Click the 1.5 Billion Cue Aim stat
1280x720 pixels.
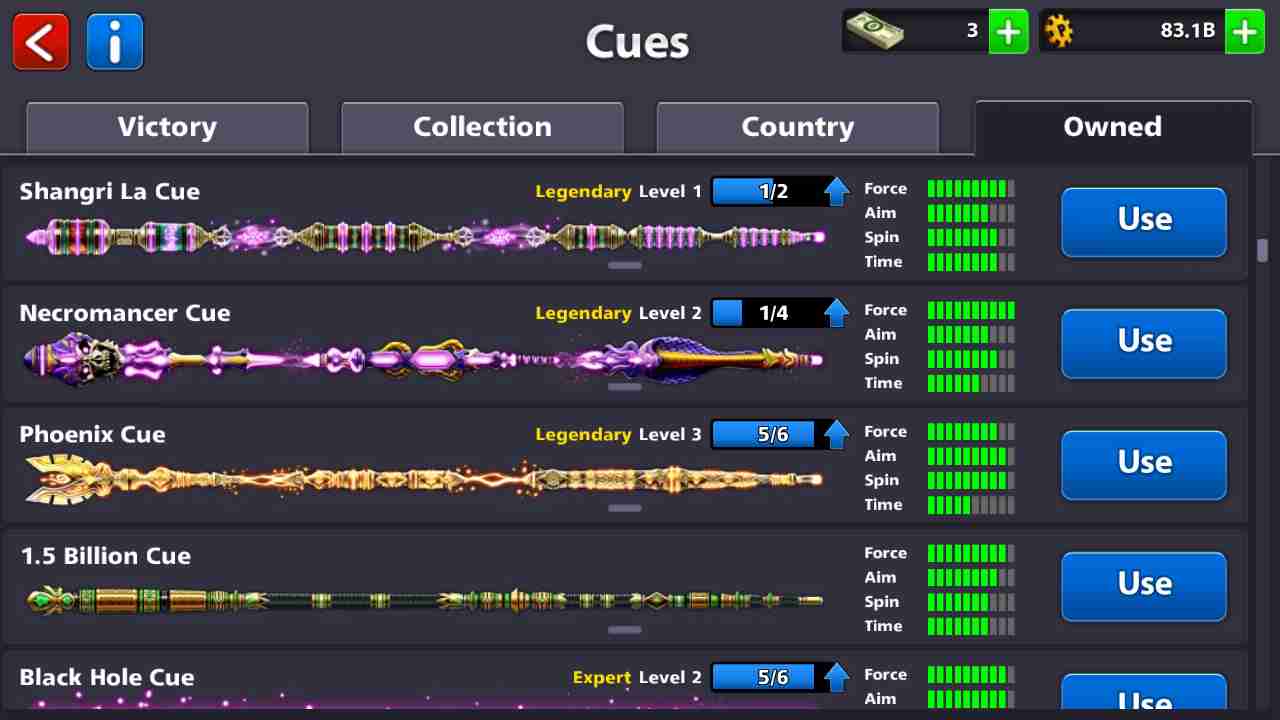tap(939, 577)
